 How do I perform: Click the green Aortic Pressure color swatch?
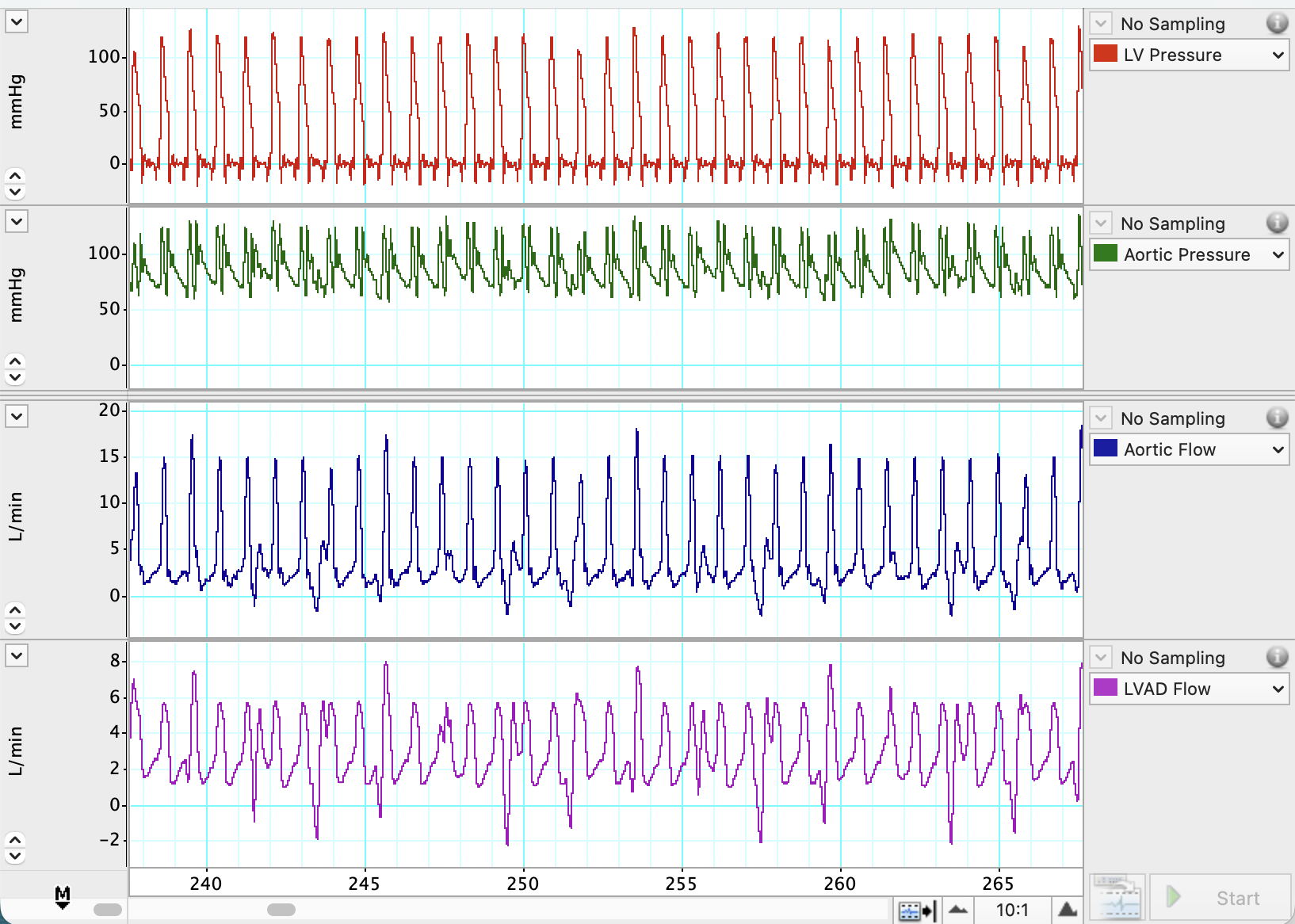pyautogui.click(x=1105, y=254)
